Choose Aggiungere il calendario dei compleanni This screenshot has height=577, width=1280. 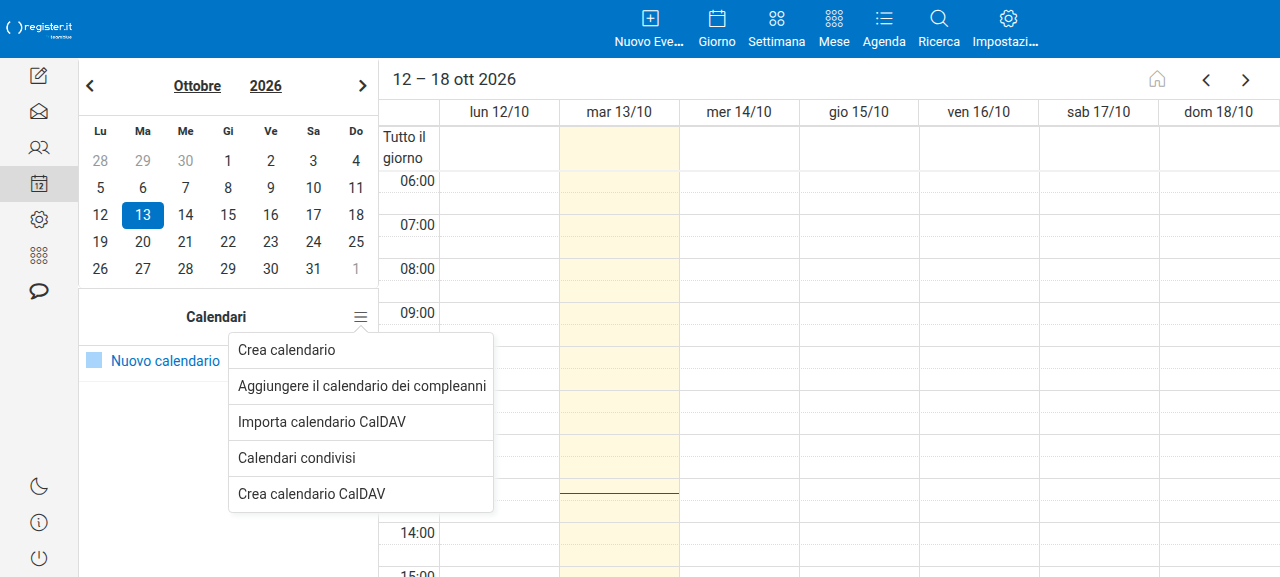[361, 387]
